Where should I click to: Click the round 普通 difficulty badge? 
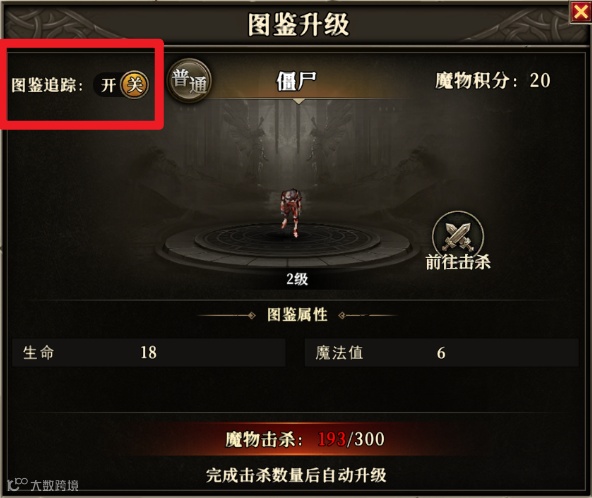pos(190,80)
